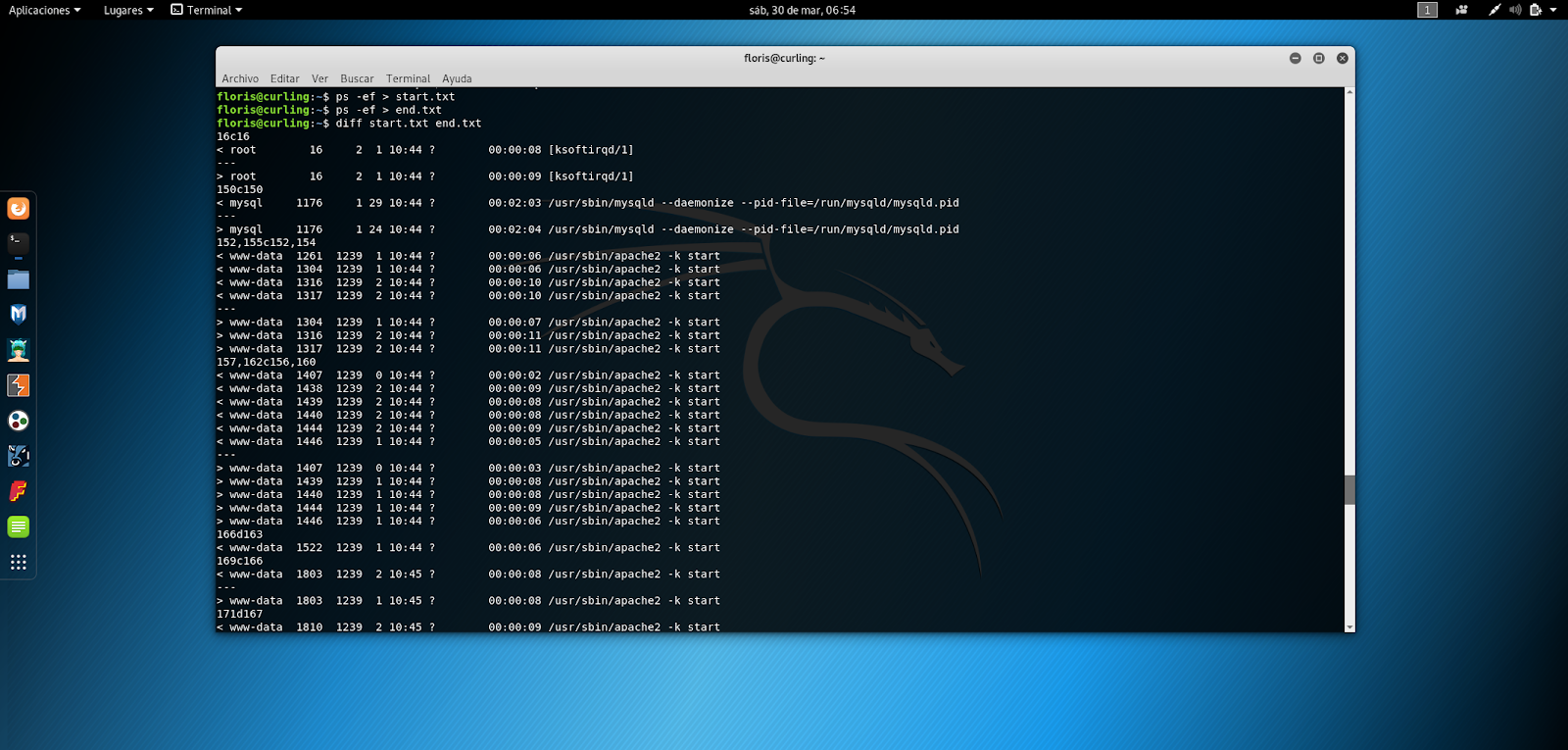Click the '169c166' diff header
The width and height of the screenshot is (1568, 750).
point(239,561)
